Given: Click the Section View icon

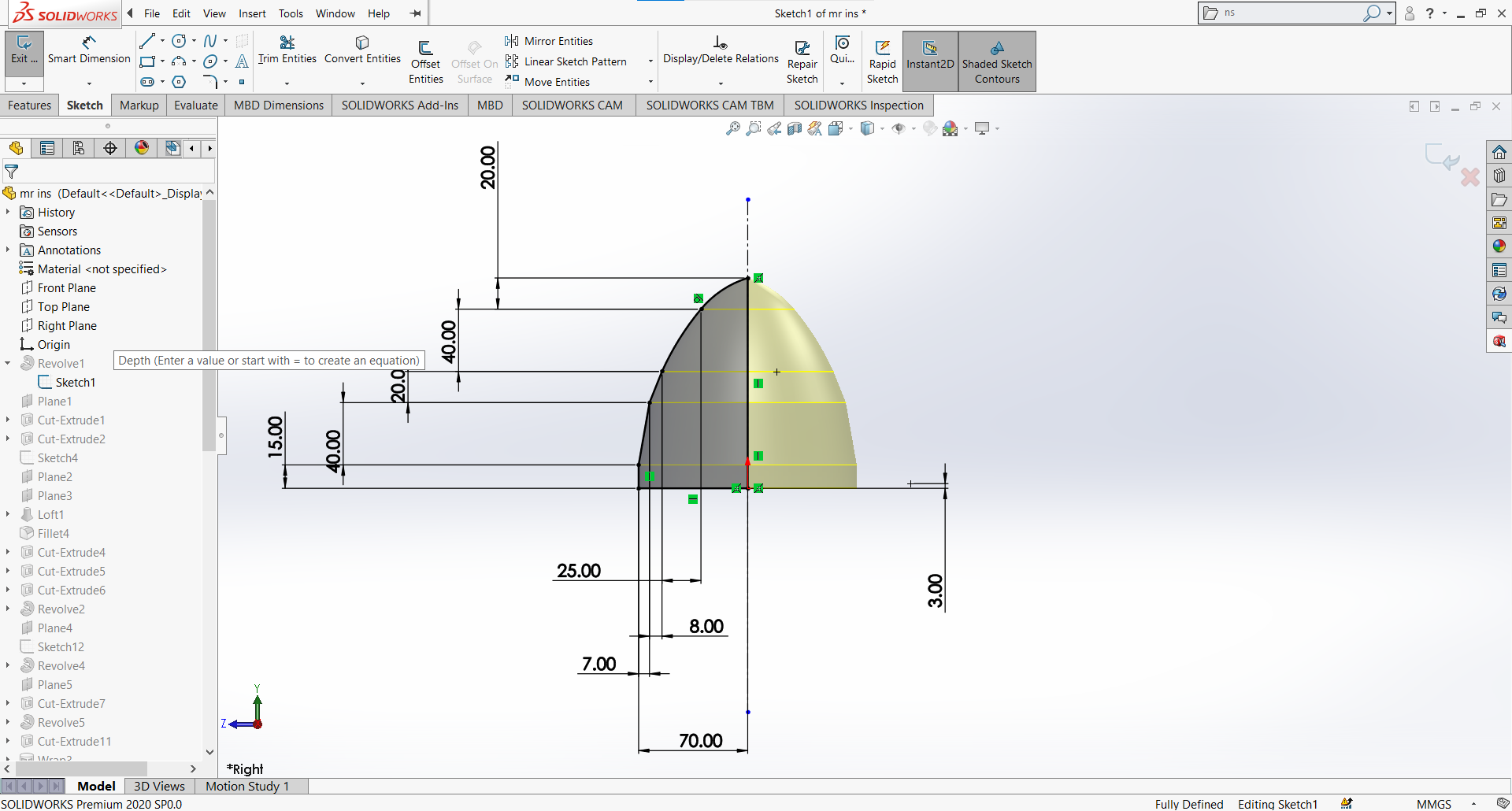Looking at the screenshot, I should pos(795,128).
